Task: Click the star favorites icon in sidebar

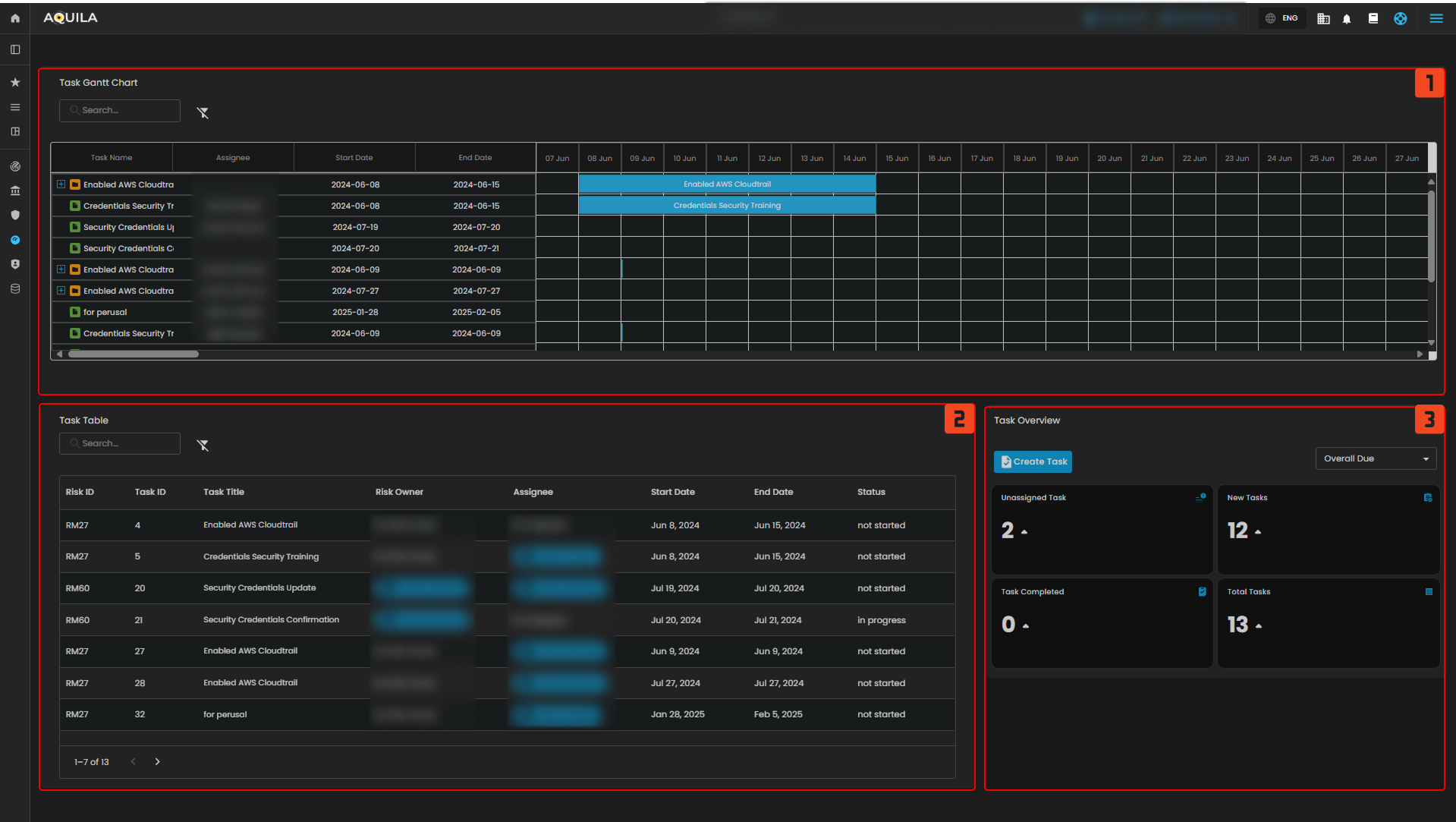Action: 15,82
